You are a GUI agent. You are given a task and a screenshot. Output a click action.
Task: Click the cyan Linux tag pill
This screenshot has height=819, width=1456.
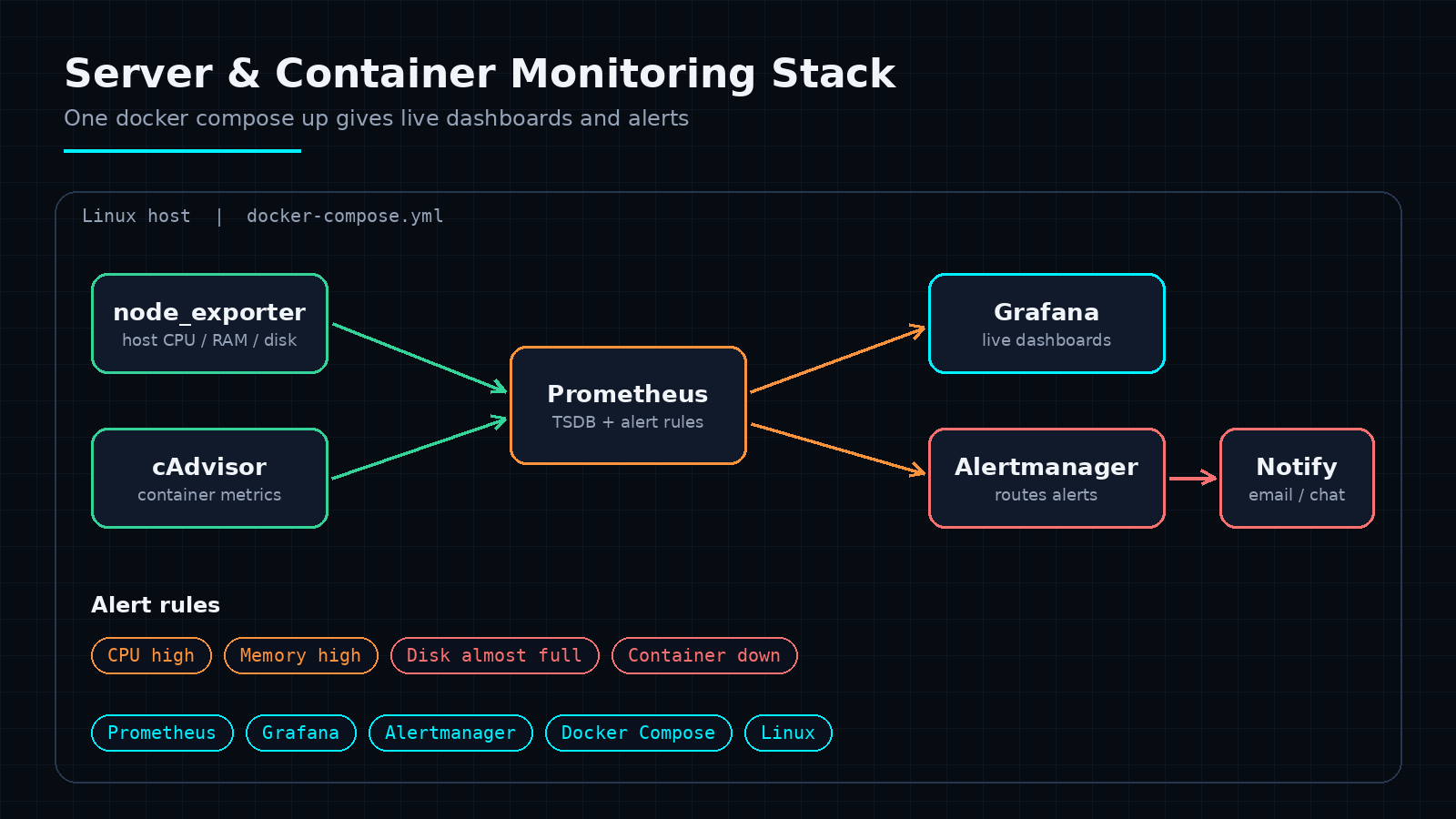(x=788, y=733)
